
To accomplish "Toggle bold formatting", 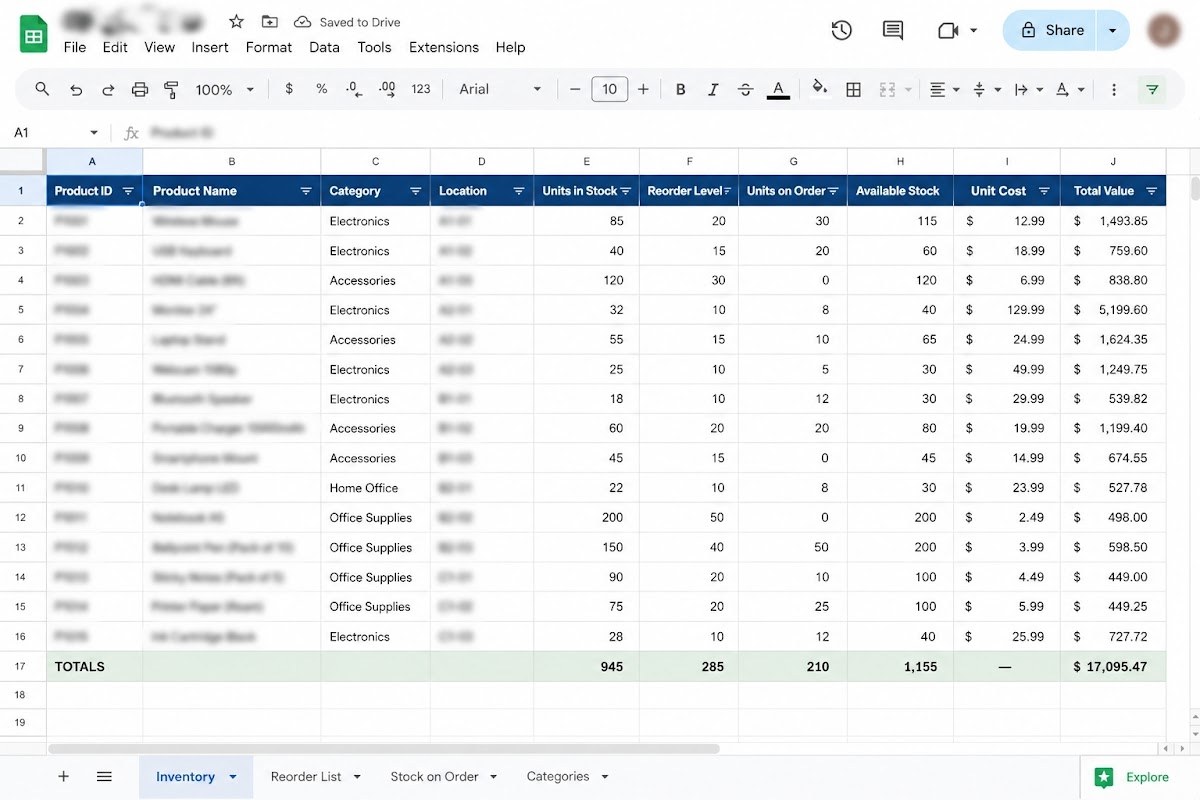I will tap(681, 89).
